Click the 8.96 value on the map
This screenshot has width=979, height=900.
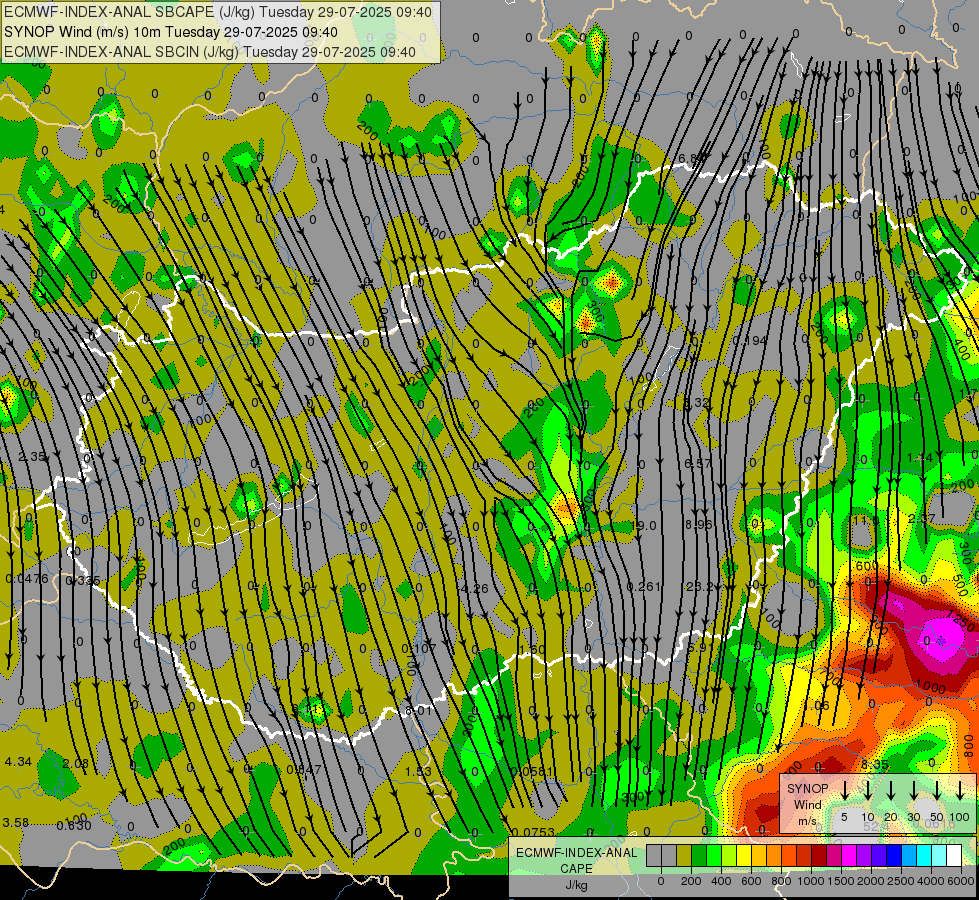click(x=698, y=525)
